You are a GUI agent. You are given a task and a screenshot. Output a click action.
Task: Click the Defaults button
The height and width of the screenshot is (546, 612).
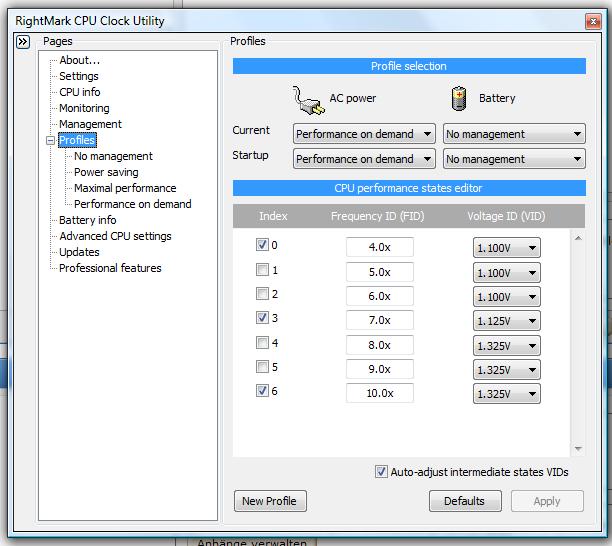(465, 501)
